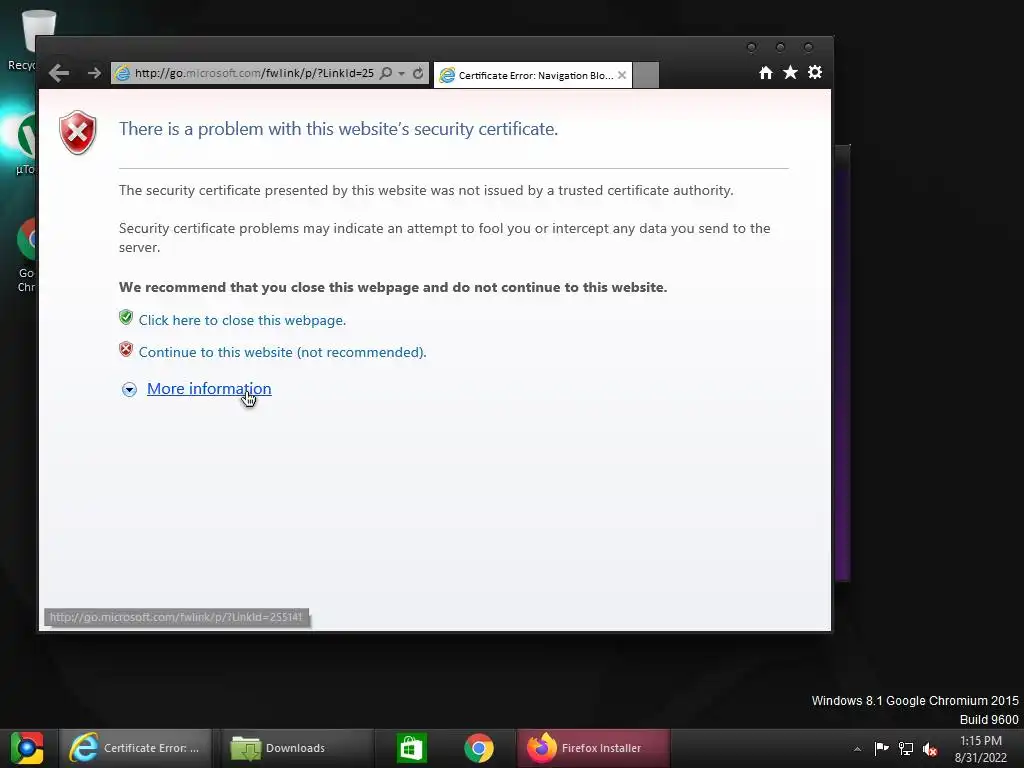The height and width of the screenshot is (768, 1024).
Task: Go forward with the browser forward arrow
Action: coord(94,73)
